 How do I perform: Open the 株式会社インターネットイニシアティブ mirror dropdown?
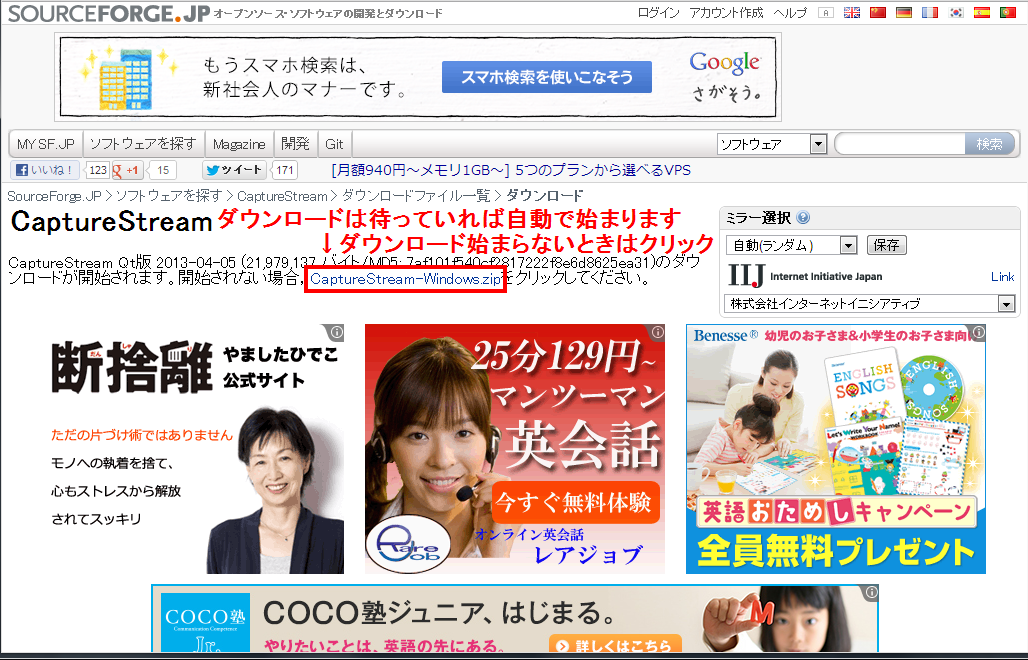click(870, 303)
